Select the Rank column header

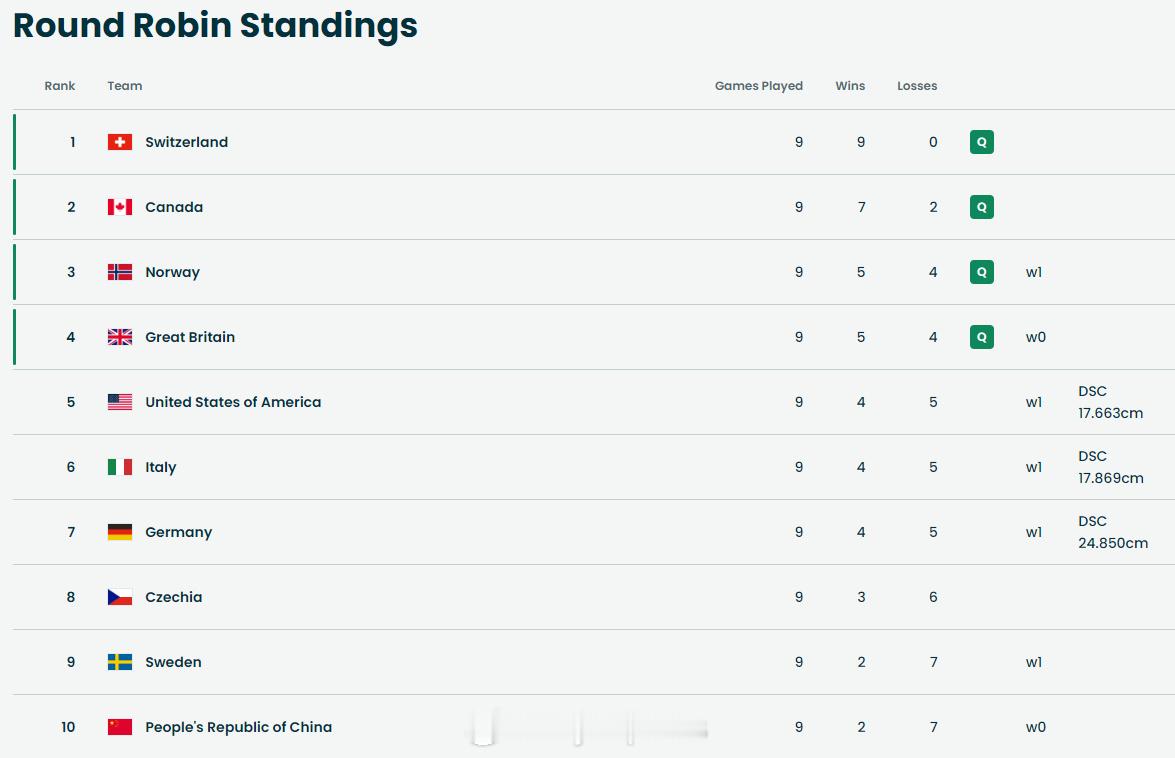coord(60,86)
